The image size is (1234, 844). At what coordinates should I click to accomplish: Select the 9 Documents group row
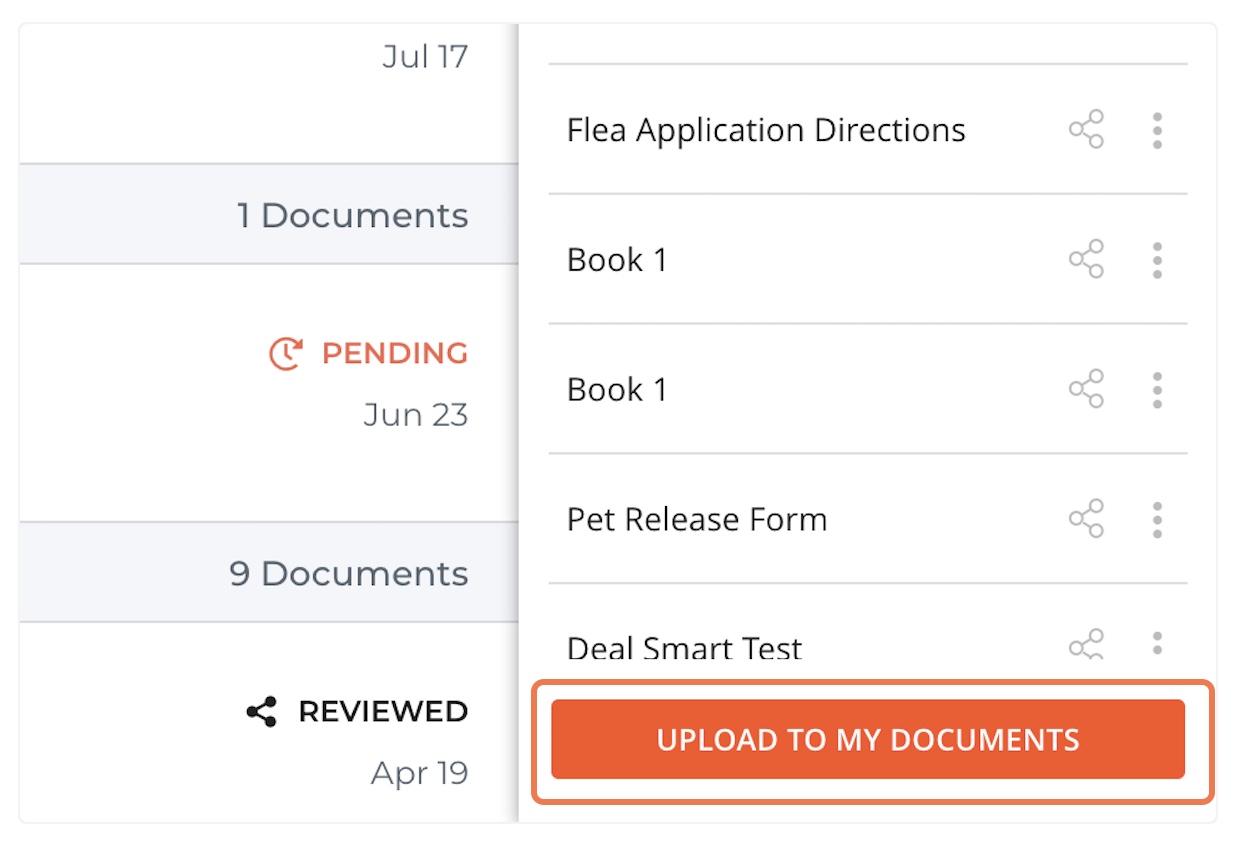pyautogui.click(x=269, y=572)
